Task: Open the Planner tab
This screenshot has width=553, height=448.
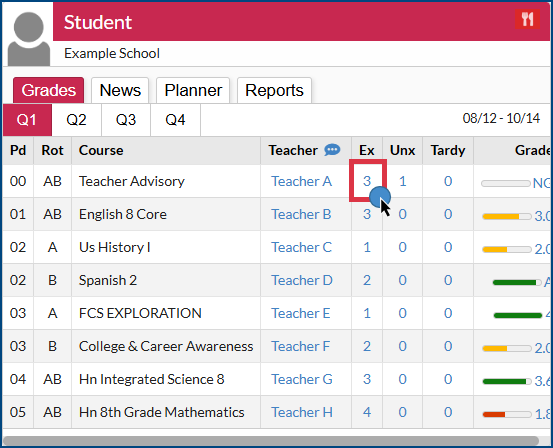Action: point(193,90)
